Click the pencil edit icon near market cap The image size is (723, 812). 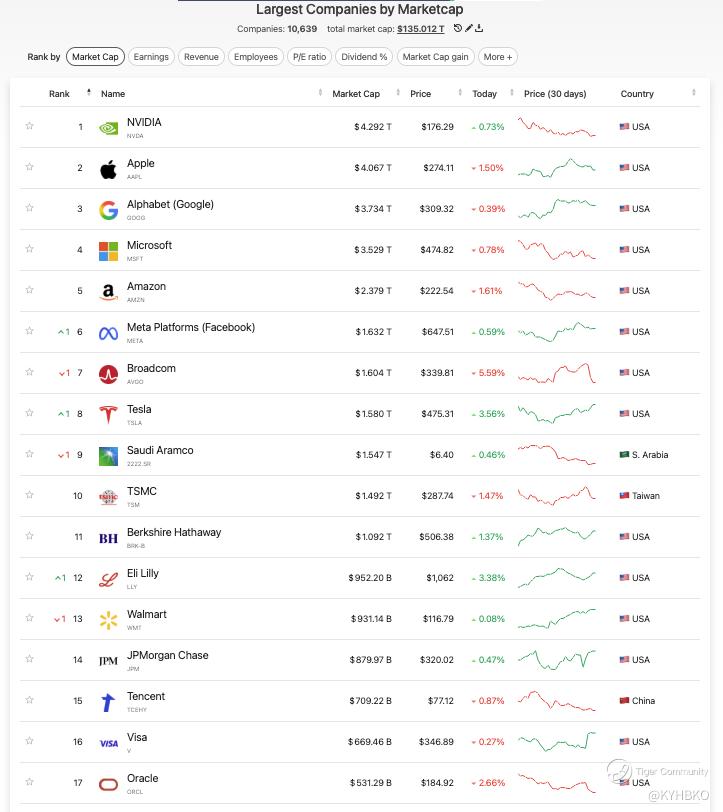(469, 29)
